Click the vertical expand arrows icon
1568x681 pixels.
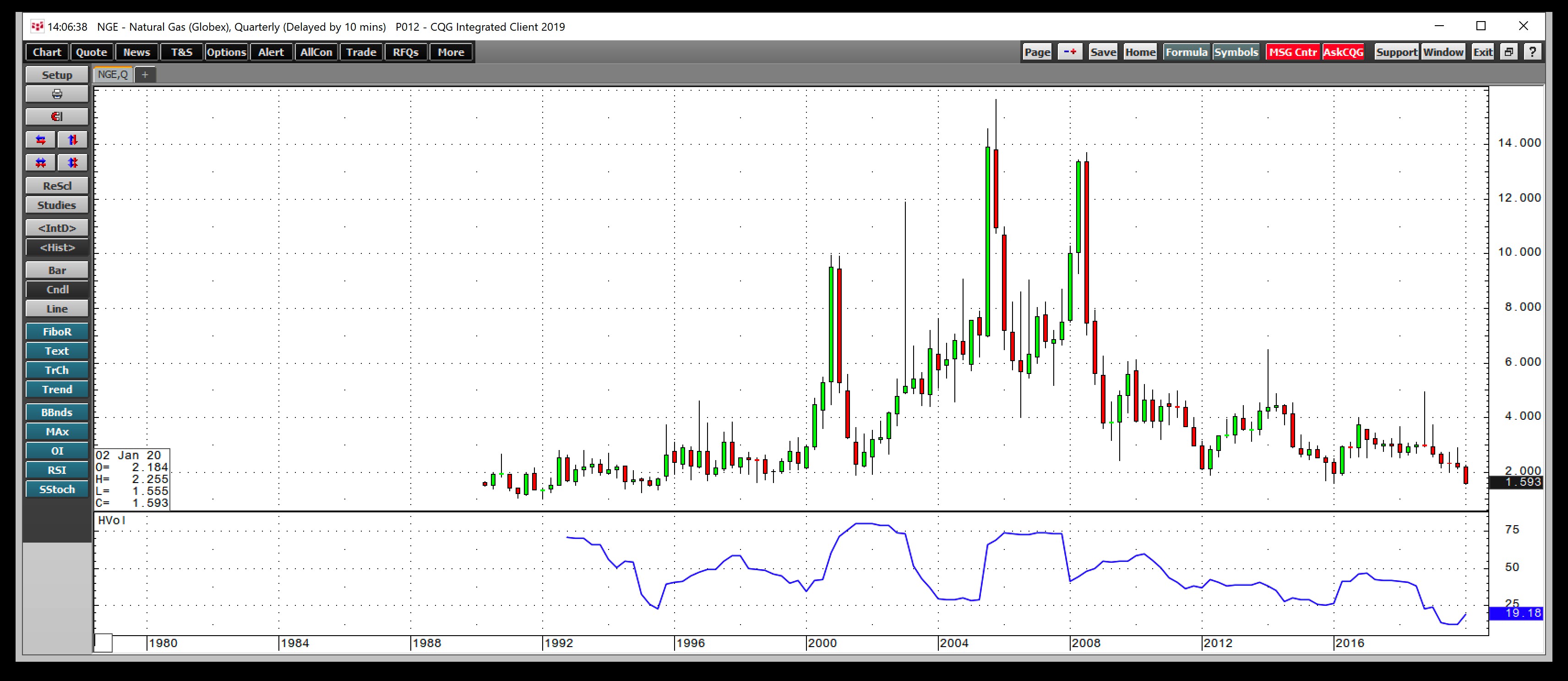pos(73,140)
